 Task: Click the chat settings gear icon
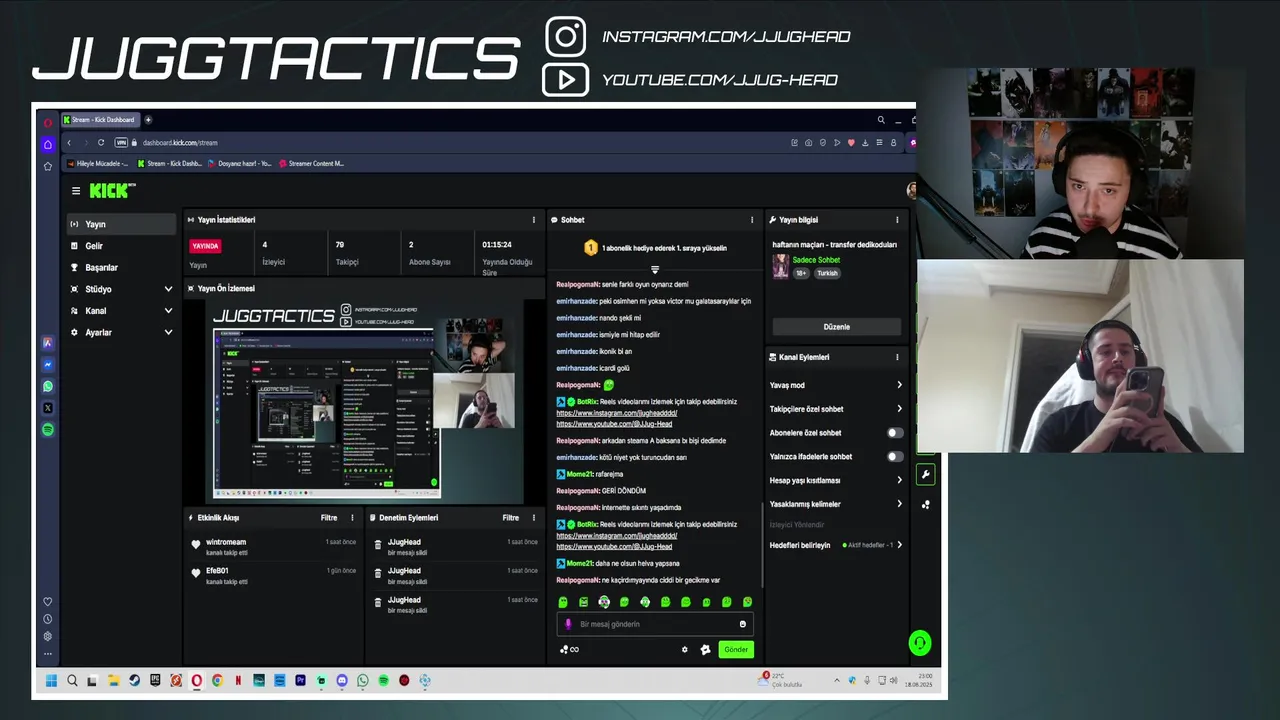point(685,650)
